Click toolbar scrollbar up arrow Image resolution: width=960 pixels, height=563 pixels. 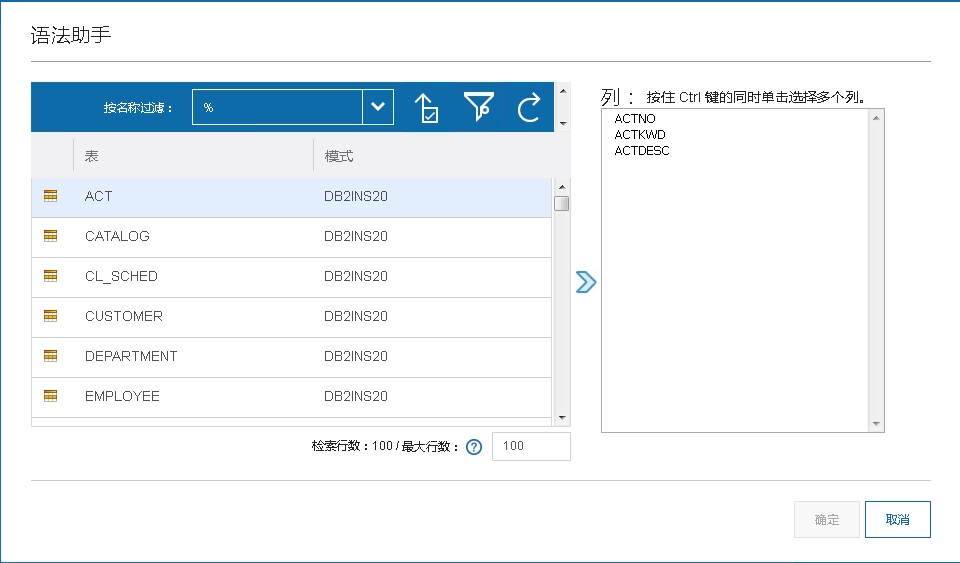click(x=563, y=91)
